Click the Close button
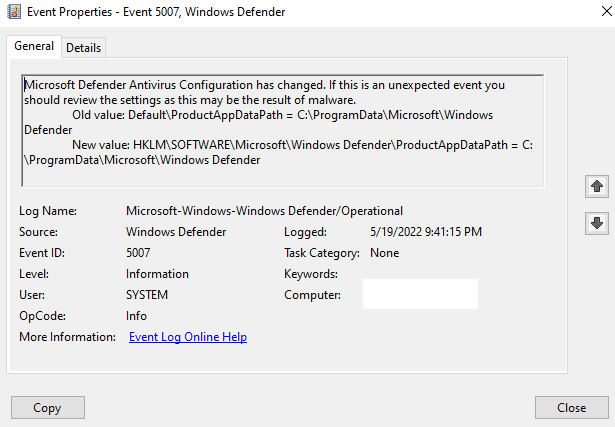615x427 pixels. [x=571, y=408]
